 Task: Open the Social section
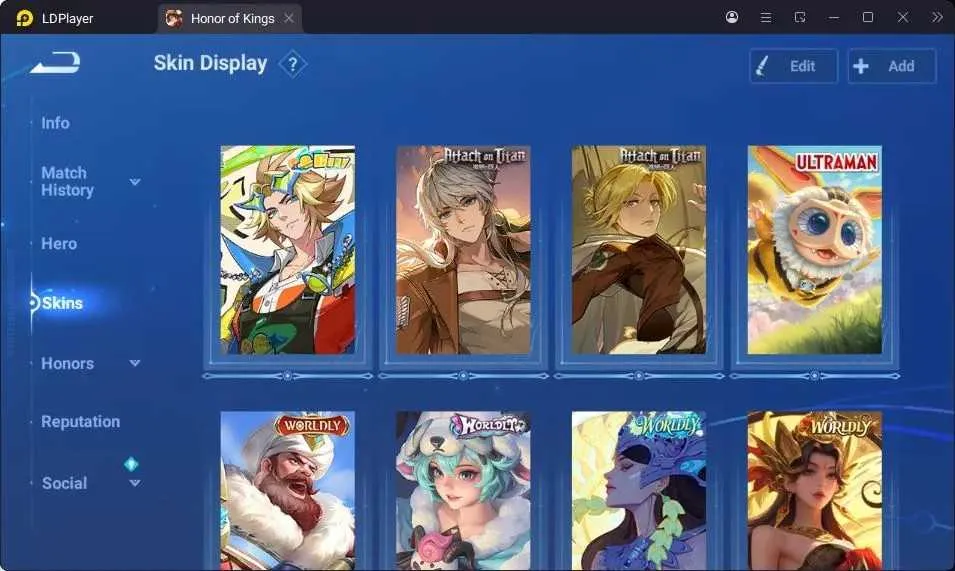[x=64, y=483]
